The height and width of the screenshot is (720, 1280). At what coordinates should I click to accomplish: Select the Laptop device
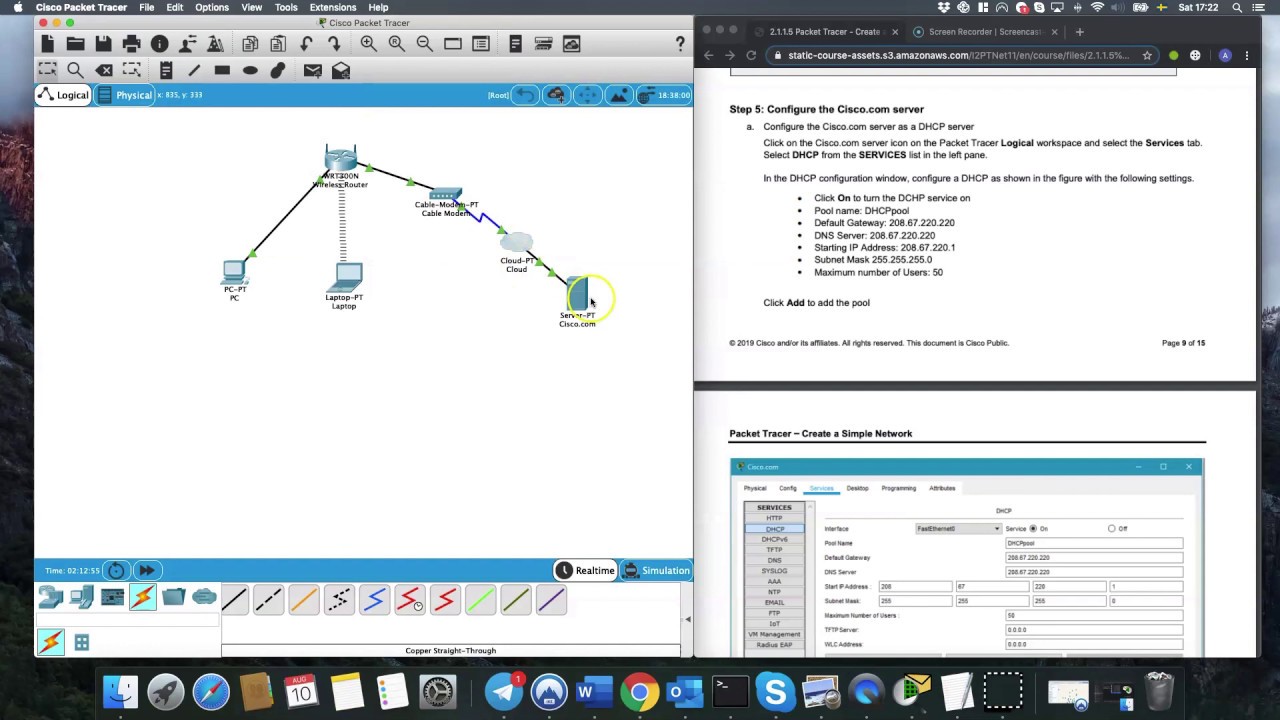click(346, 277)
